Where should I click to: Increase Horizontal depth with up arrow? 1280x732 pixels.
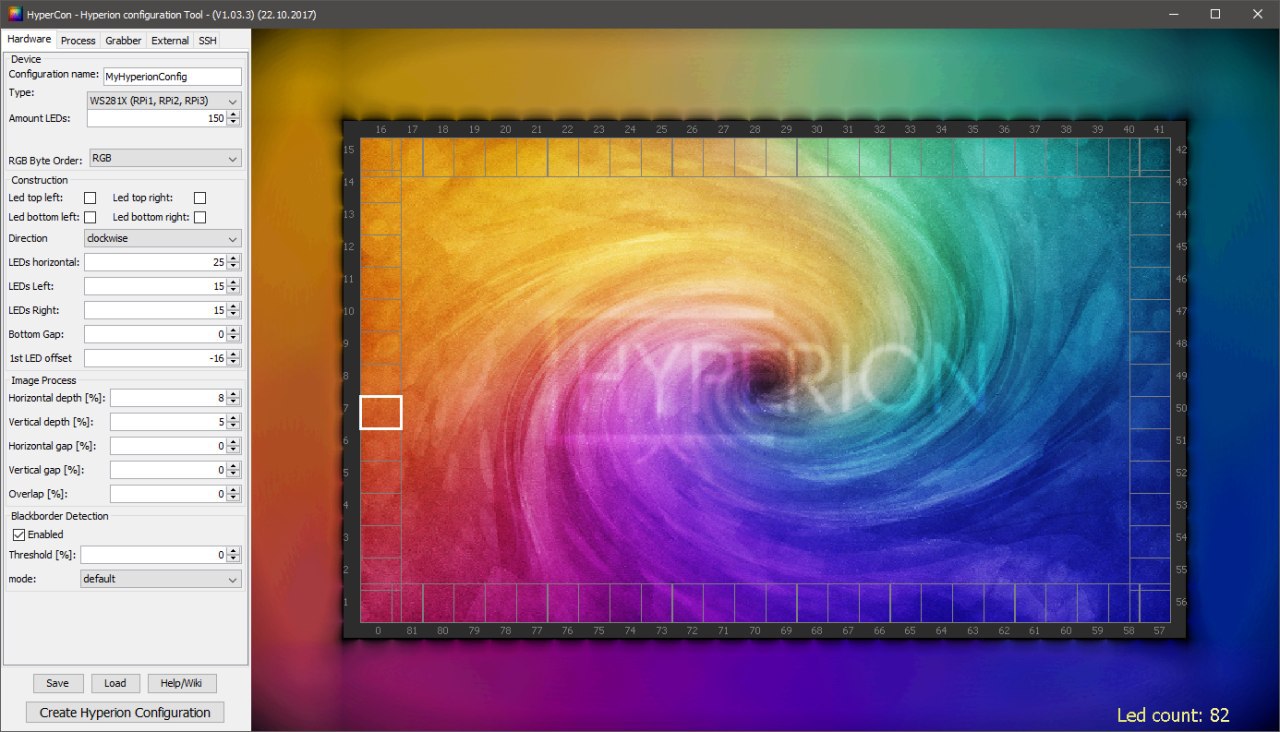234,394
